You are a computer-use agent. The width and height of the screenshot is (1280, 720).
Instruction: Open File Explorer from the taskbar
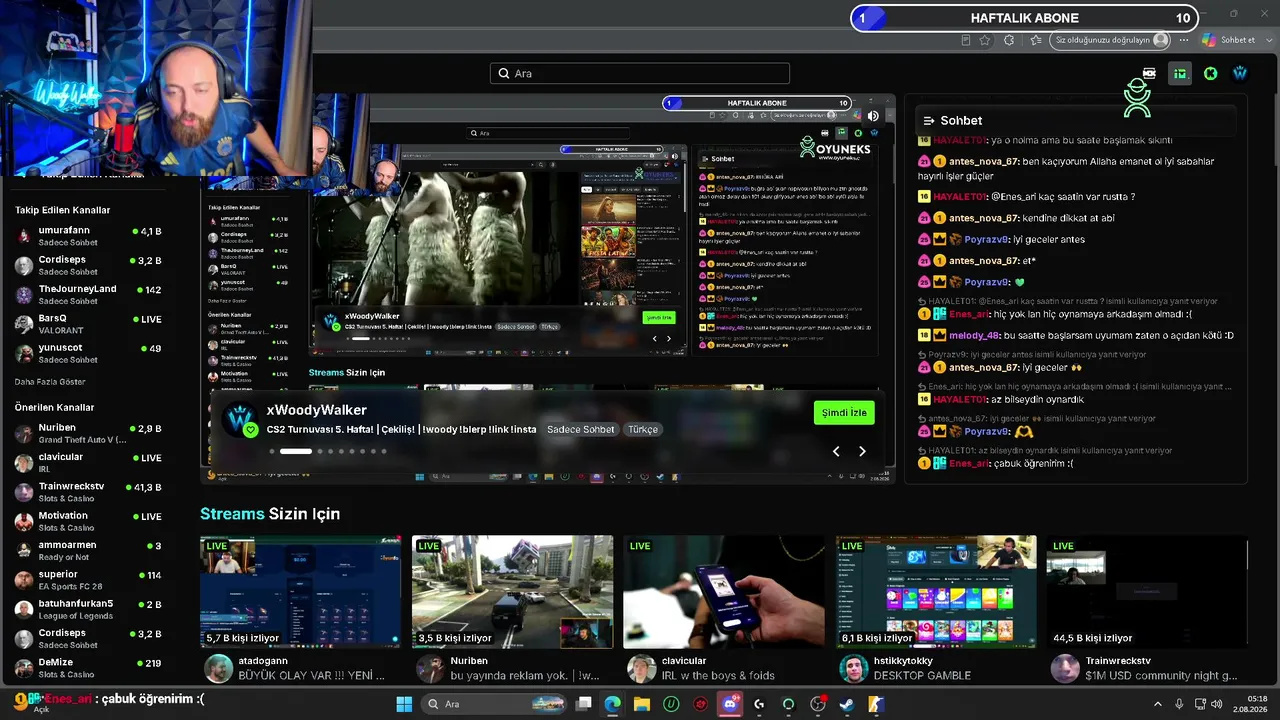click(x=642, y=704)
